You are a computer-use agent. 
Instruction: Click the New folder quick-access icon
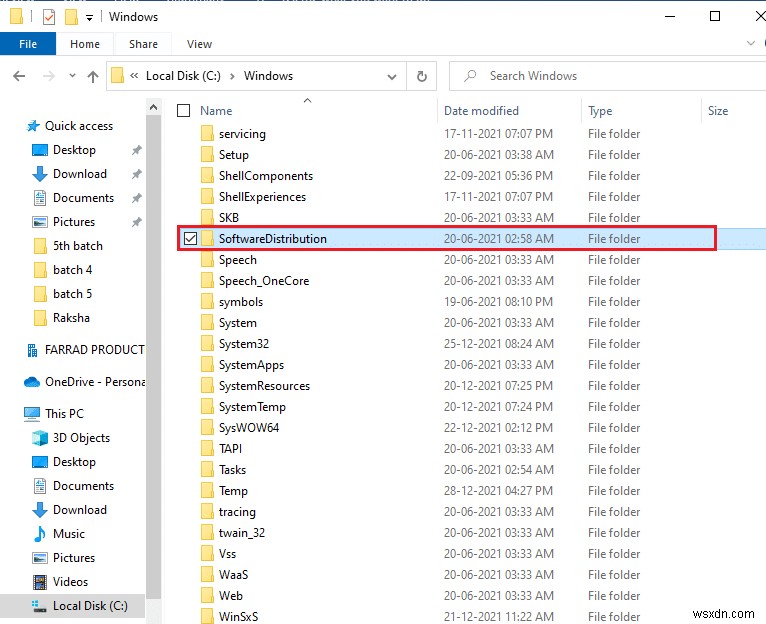pos(71,17)
